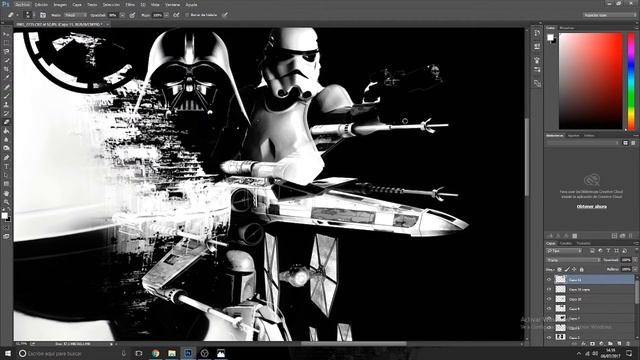
Task: Select the Hand tool
Action: pyautogui.click(x=6, y=193)
